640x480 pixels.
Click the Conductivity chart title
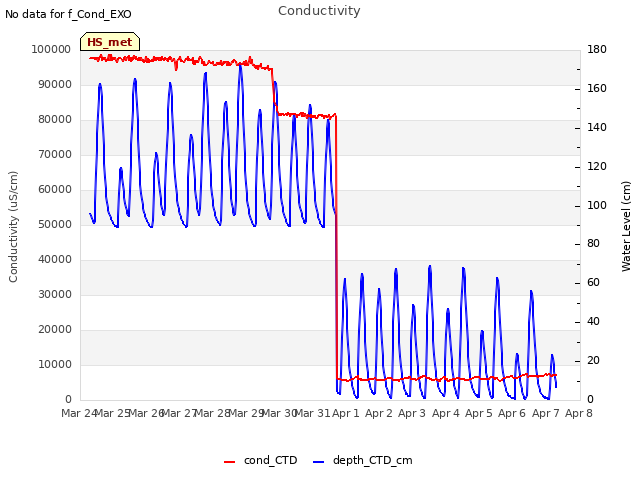click(319, 11)
